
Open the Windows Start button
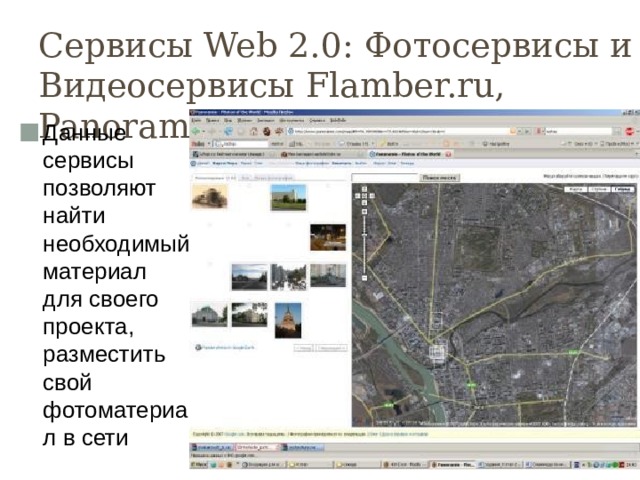[199, 464]
